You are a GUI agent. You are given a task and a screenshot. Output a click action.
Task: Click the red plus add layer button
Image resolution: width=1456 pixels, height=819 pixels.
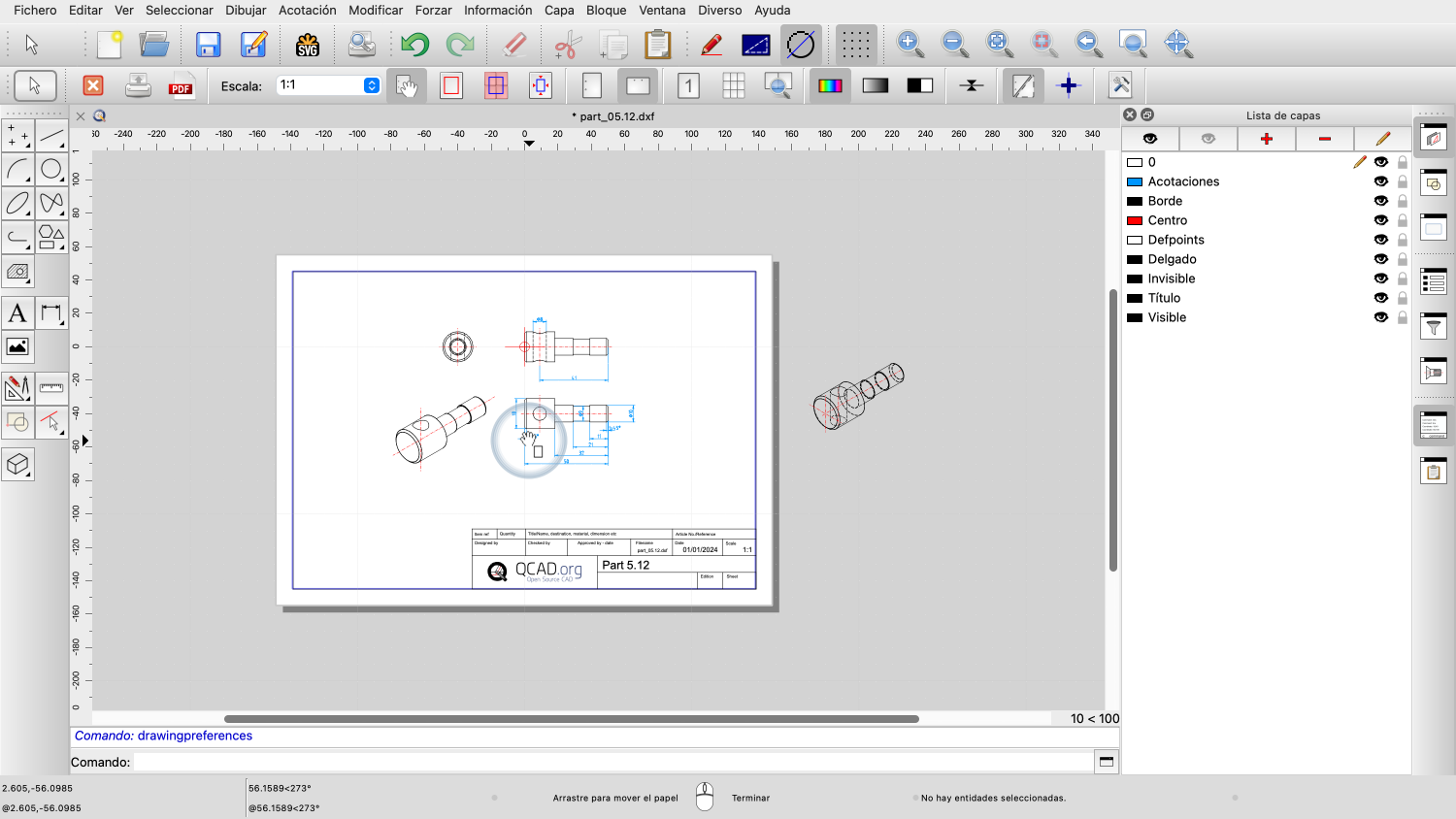(x=1267, y=139)
